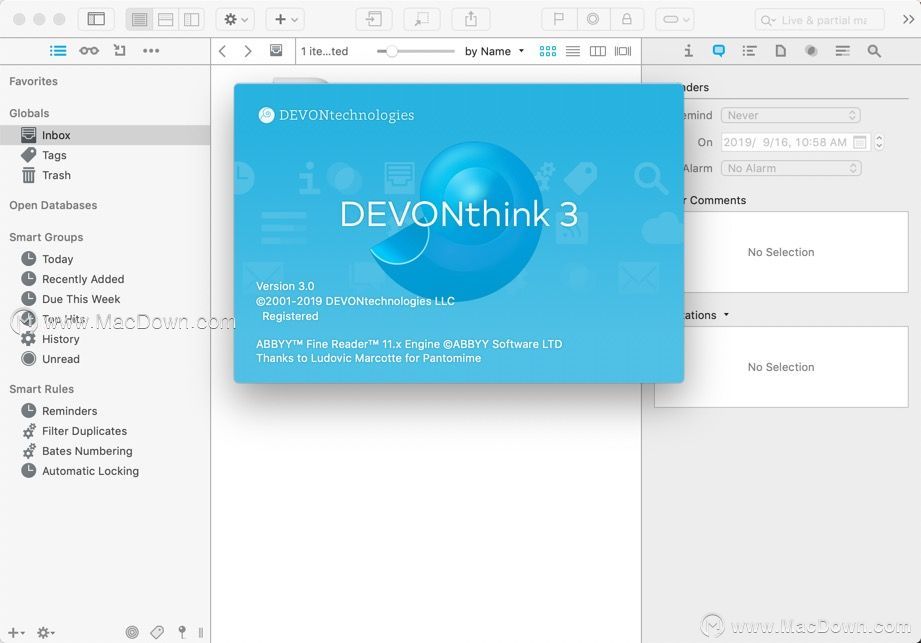
Task: Go back with the left chevron
Action: pyautogui.click(x=223, y=52)
